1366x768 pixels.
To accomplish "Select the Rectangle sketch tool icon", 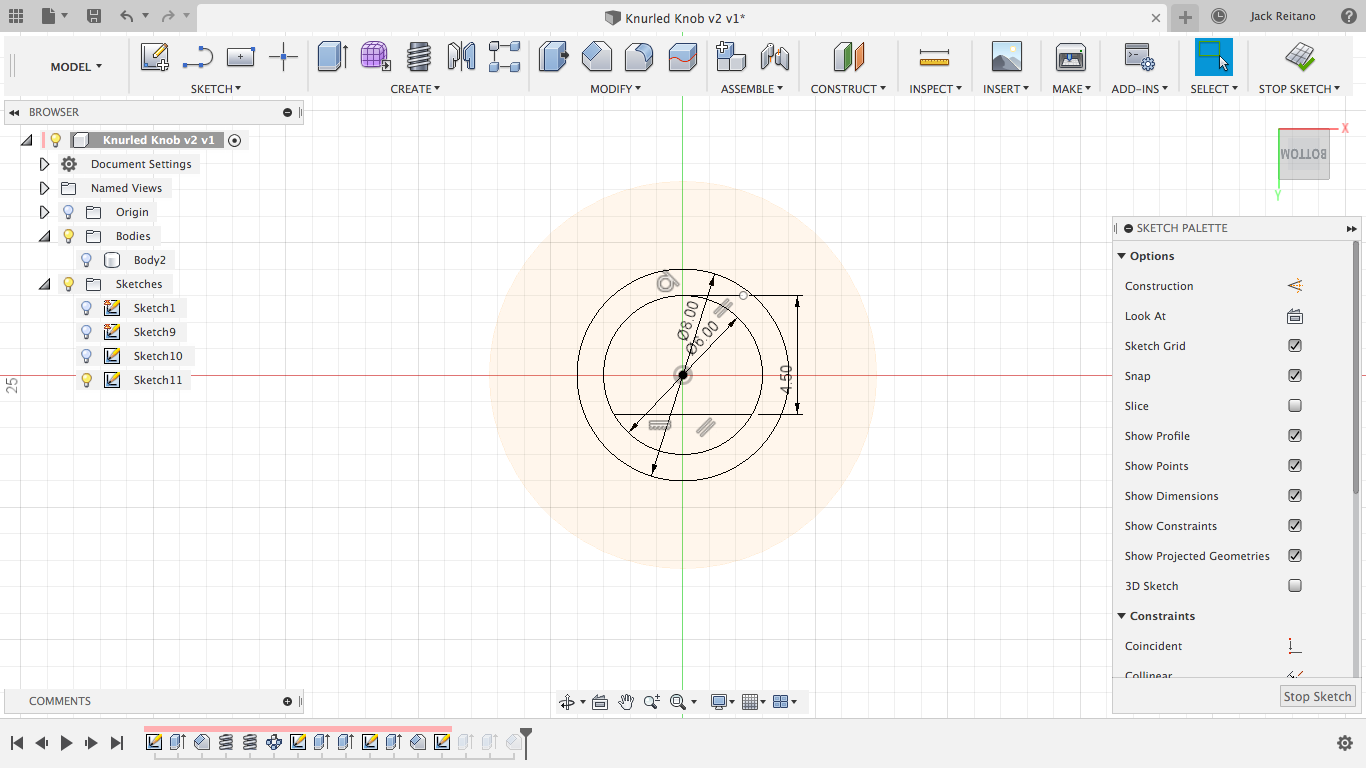I will point(240,57).
